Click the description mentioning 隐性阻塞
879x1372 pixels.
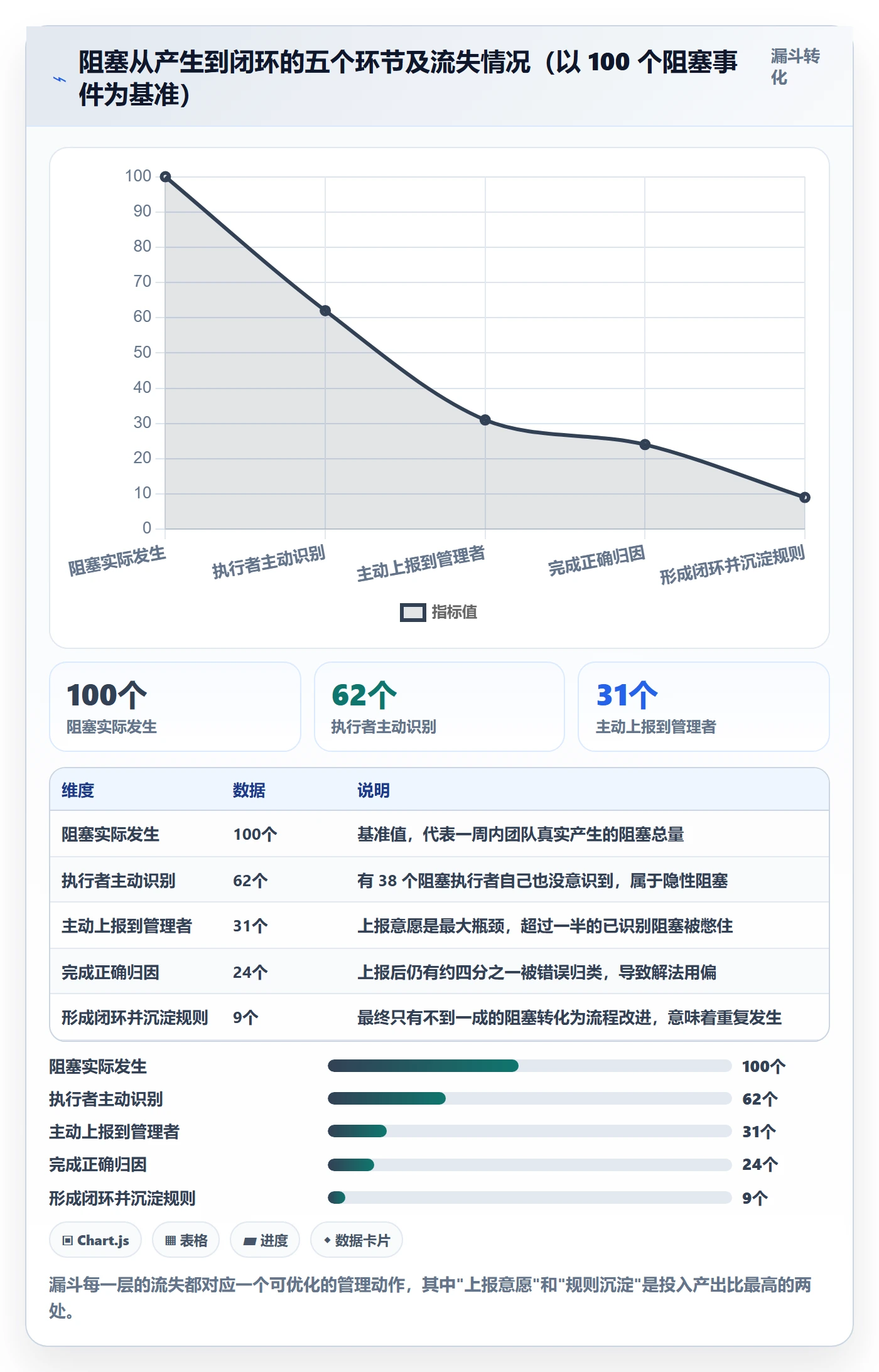click(x=542, y=881)
